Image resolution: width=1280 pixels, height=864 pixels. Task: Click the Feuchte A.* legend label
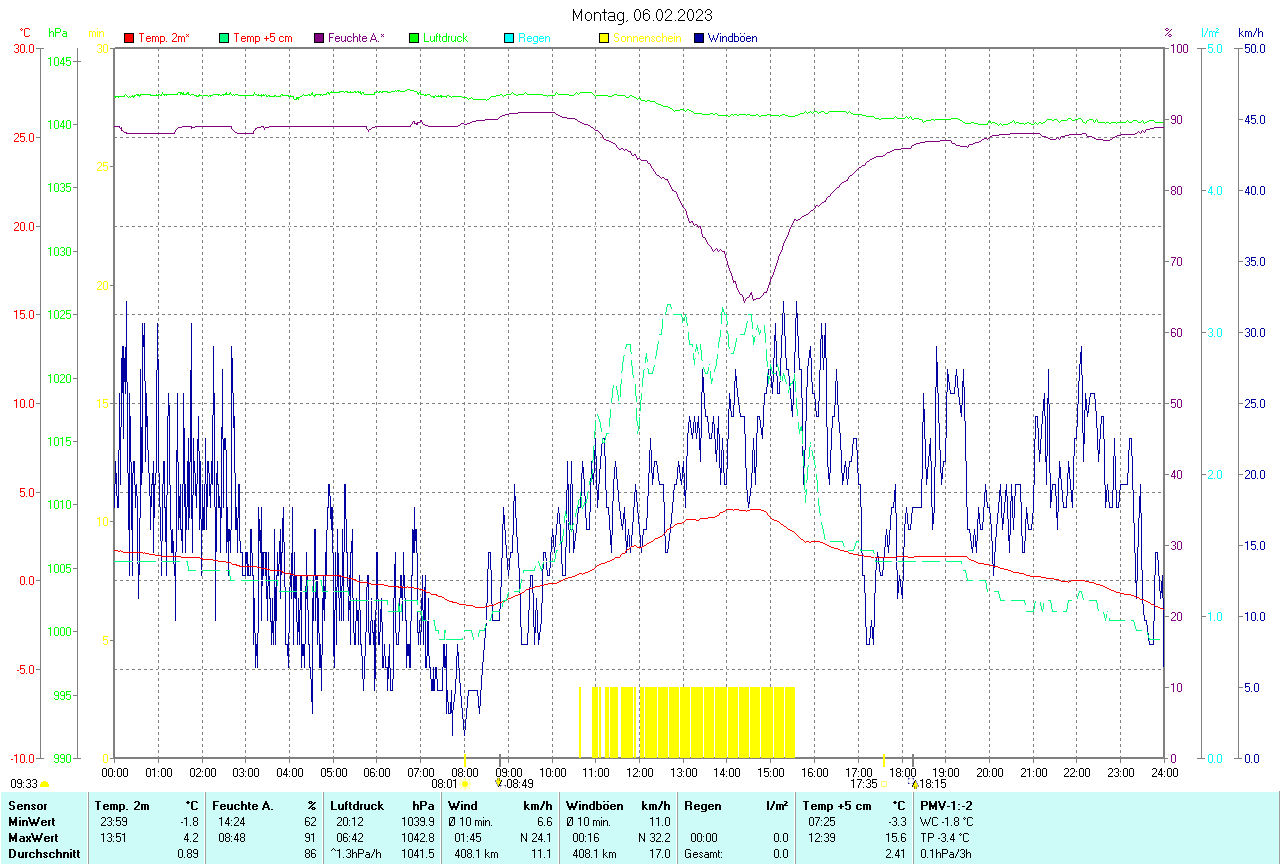pyautogui.click(x=356, y=38)
